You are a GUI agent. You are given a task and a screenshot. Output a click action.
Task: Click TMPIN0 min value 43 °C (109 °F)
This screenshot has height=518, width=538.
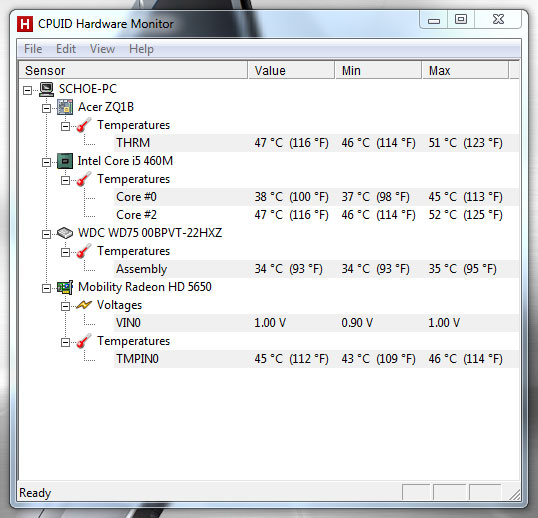click(x=378, y=359)
